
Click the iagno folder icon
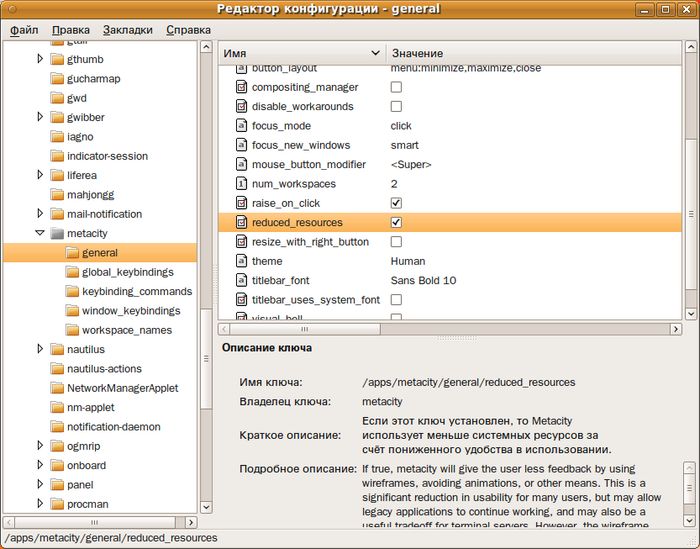[57, 137]
